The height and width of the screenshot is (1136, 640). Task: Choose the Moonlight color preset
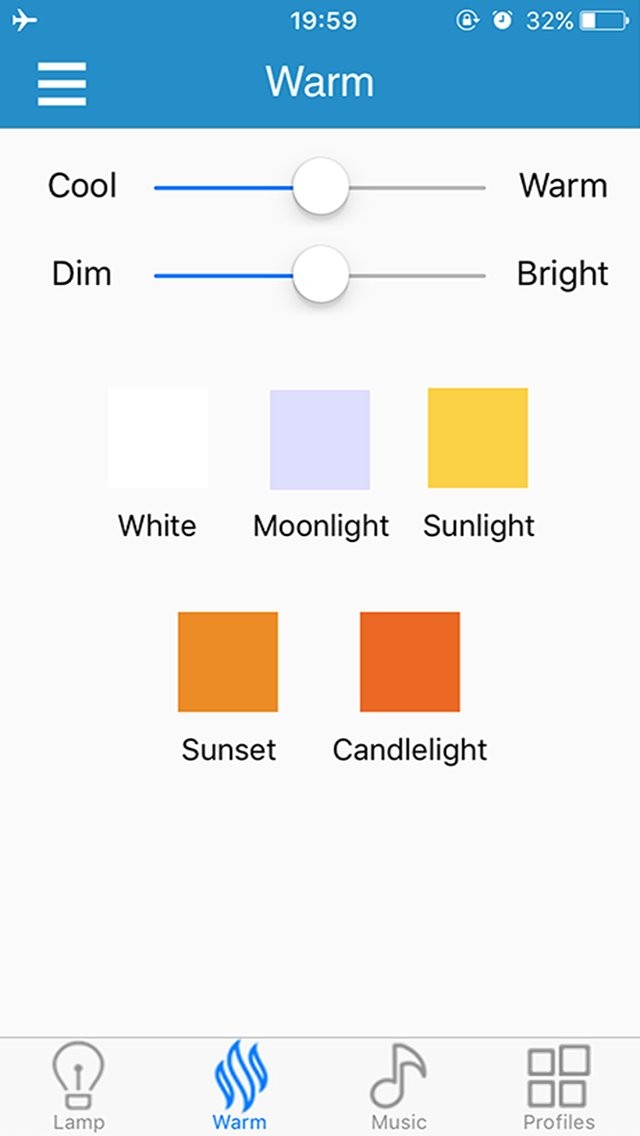click(320, 440)
